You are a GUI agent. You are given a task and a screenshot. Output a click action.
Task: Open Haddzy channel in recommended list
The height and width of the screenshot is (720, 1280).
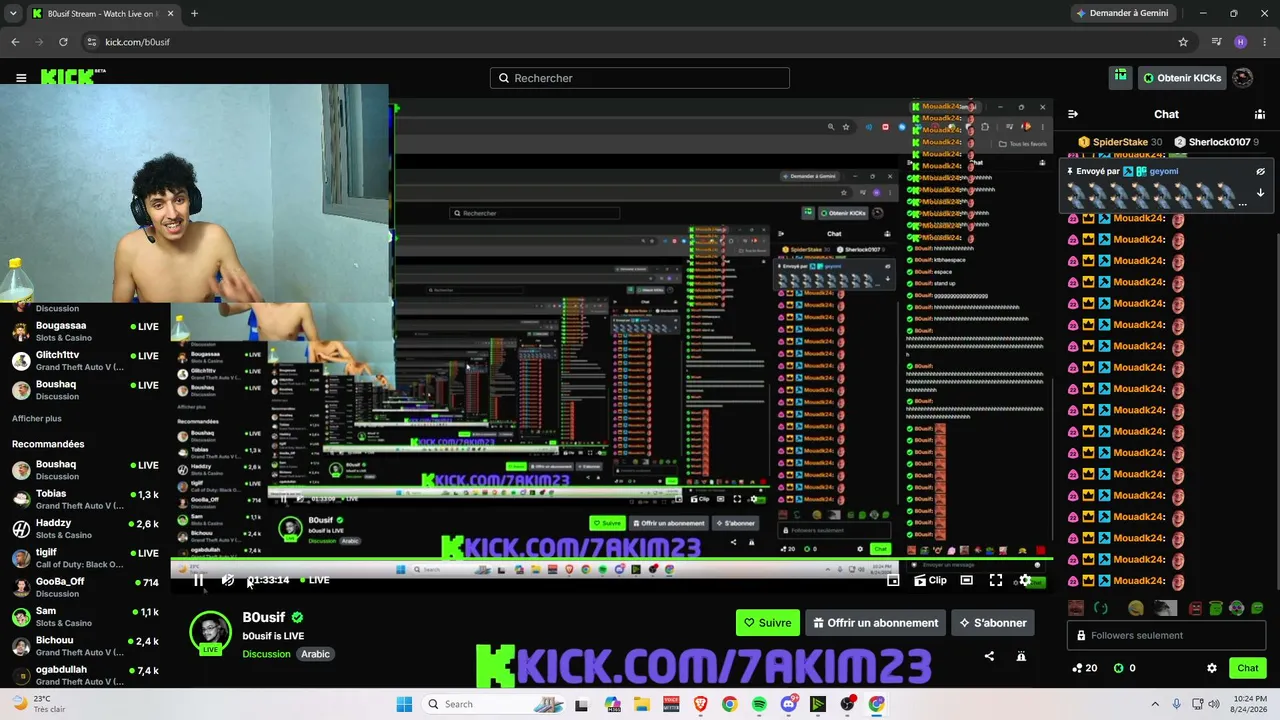click(85, 529)
